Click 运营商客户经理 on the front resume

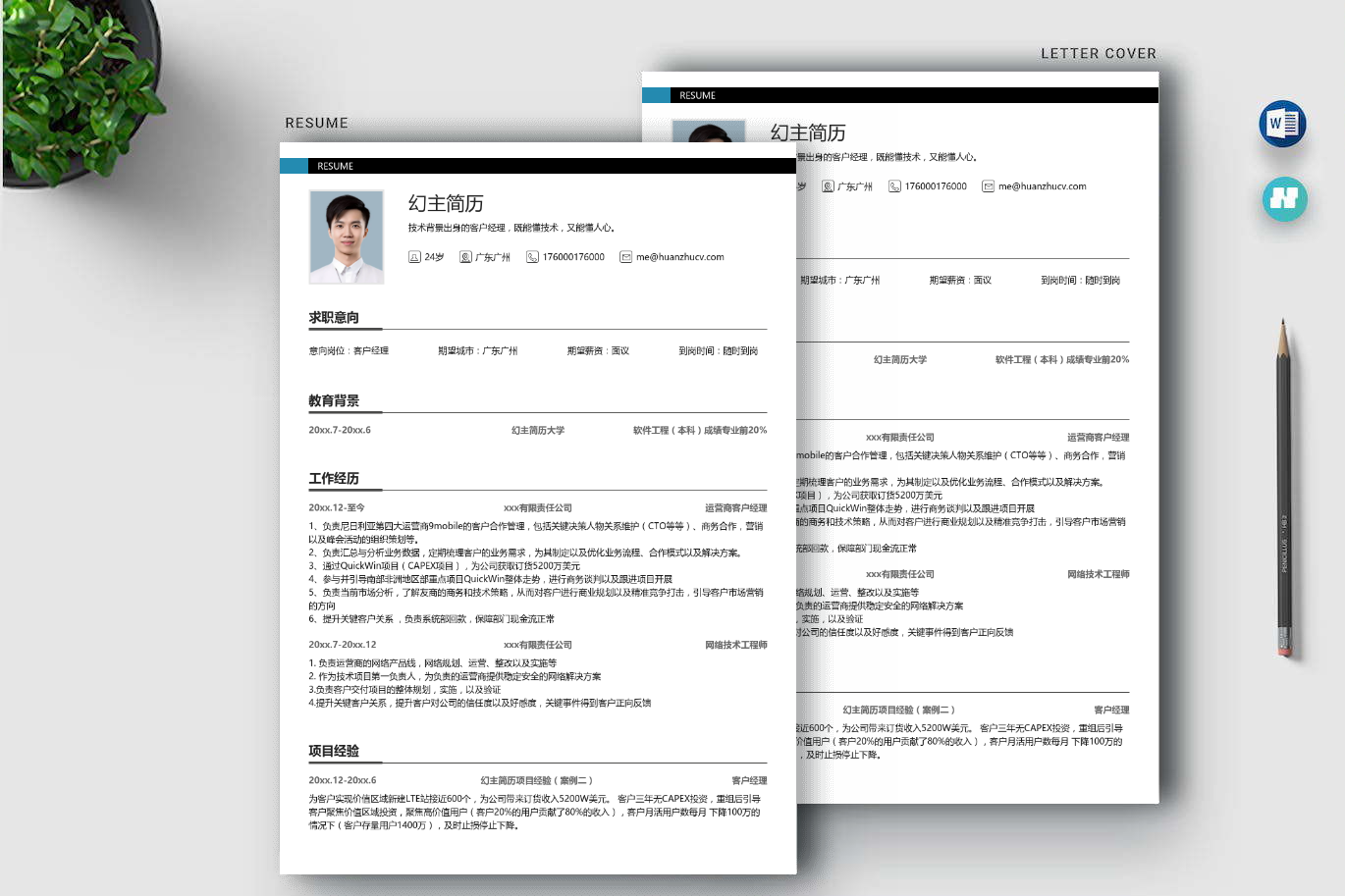click(735, 507)
